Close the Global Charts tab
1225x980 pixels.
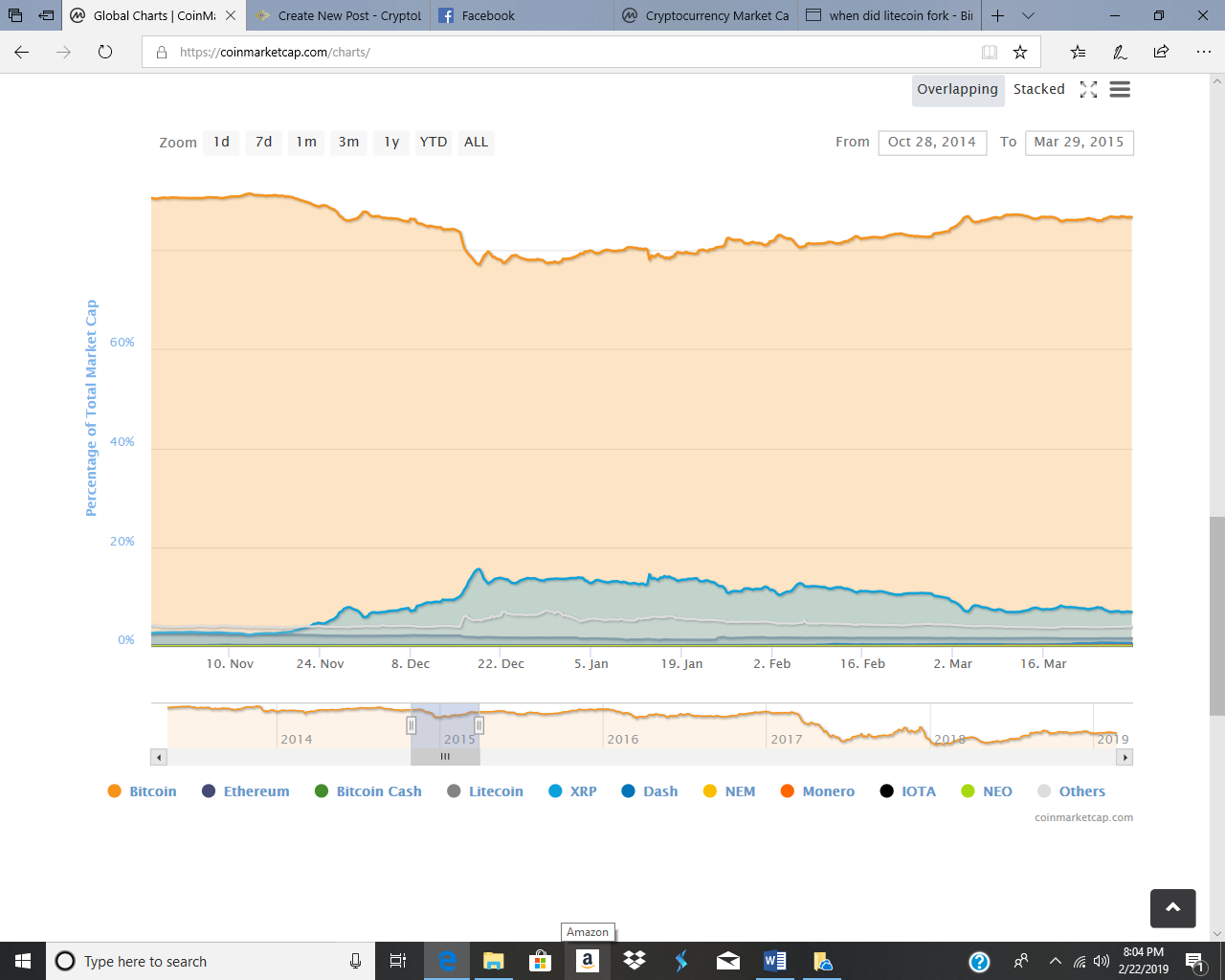231,15
